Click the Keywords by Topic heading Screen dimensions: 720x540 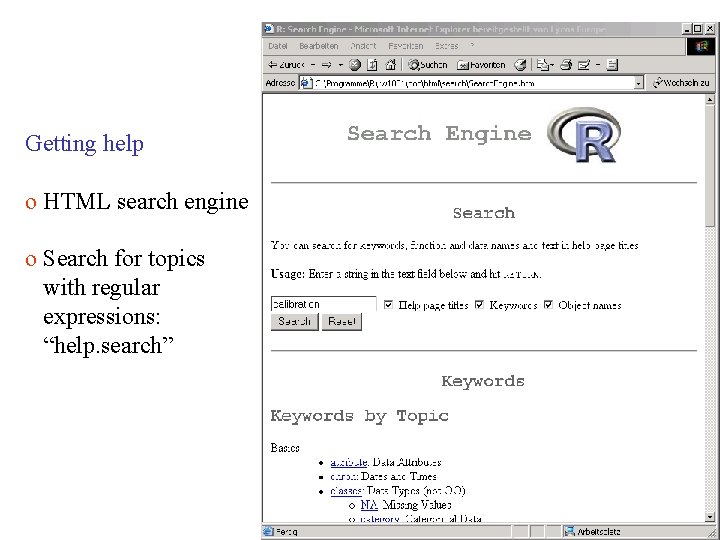click(x=360, y=416)
